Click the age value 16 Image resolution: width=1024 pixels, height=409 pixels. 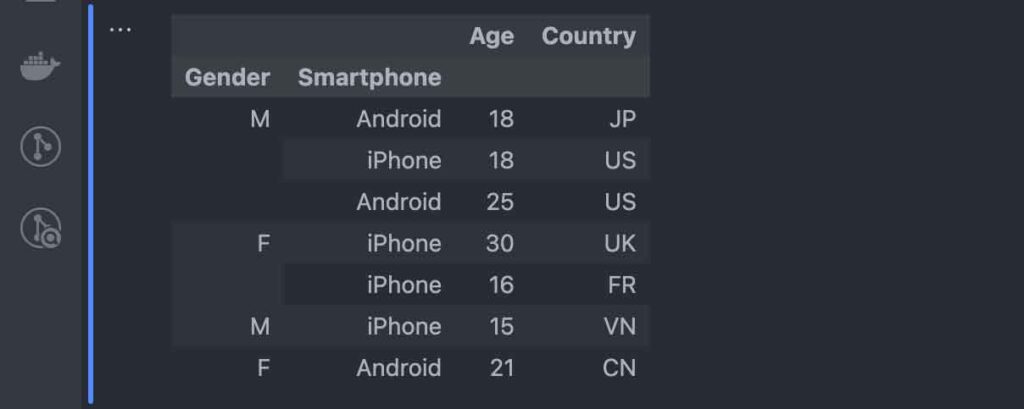tap(501, 285)
